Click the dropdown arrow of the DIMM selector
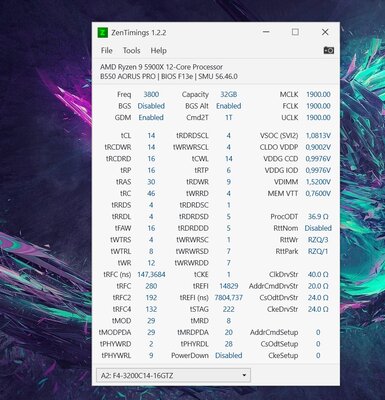Screen dimensions: 385x400 point(244,375)
